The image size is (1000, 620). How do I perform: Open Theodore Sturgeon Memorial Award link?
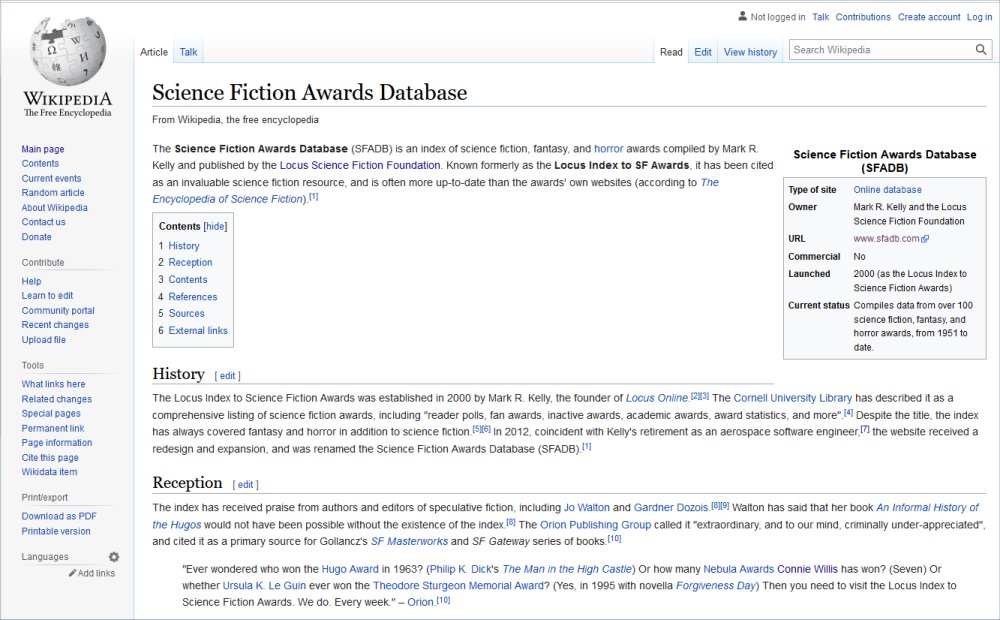(x=458, y=586)
